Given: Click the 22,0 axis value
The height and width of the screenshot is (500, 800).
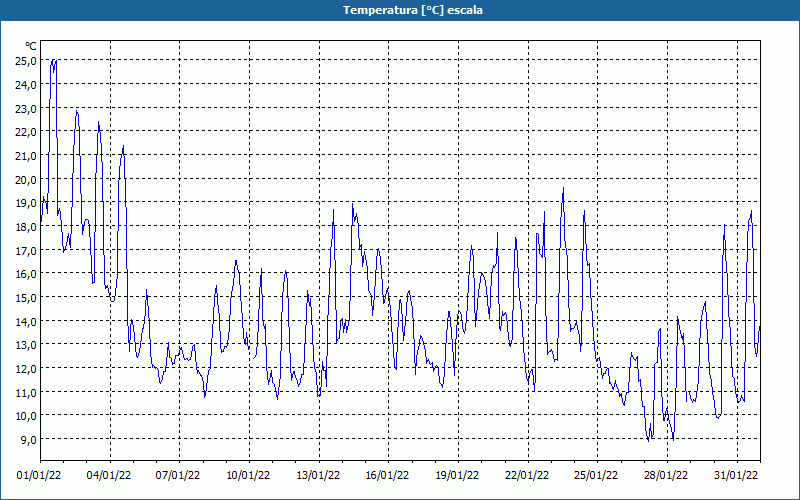Looking at the screenshot, I should (x=26, y=132).
